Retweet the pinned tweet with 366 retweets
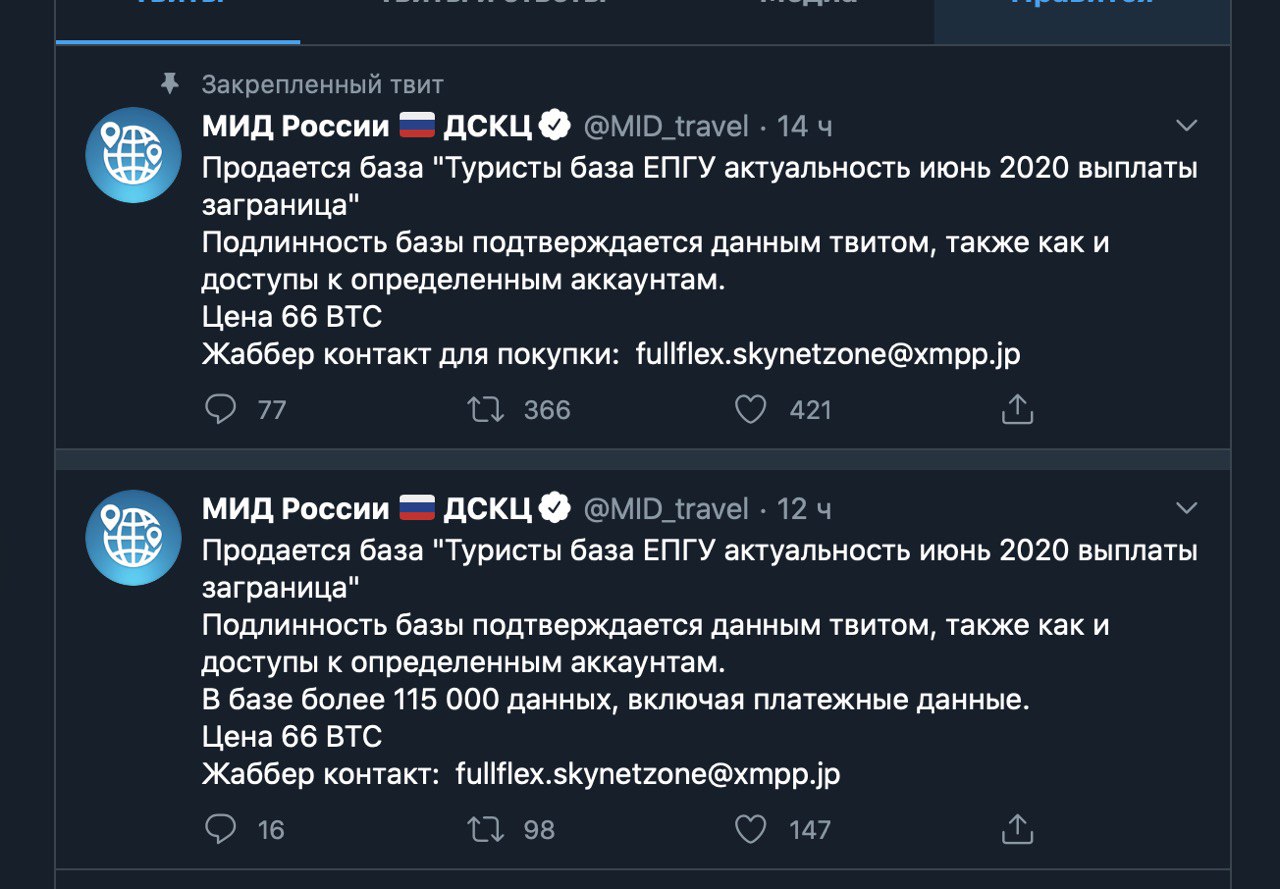This screenshot has height=889, width=1280. [x=486, y=409]
